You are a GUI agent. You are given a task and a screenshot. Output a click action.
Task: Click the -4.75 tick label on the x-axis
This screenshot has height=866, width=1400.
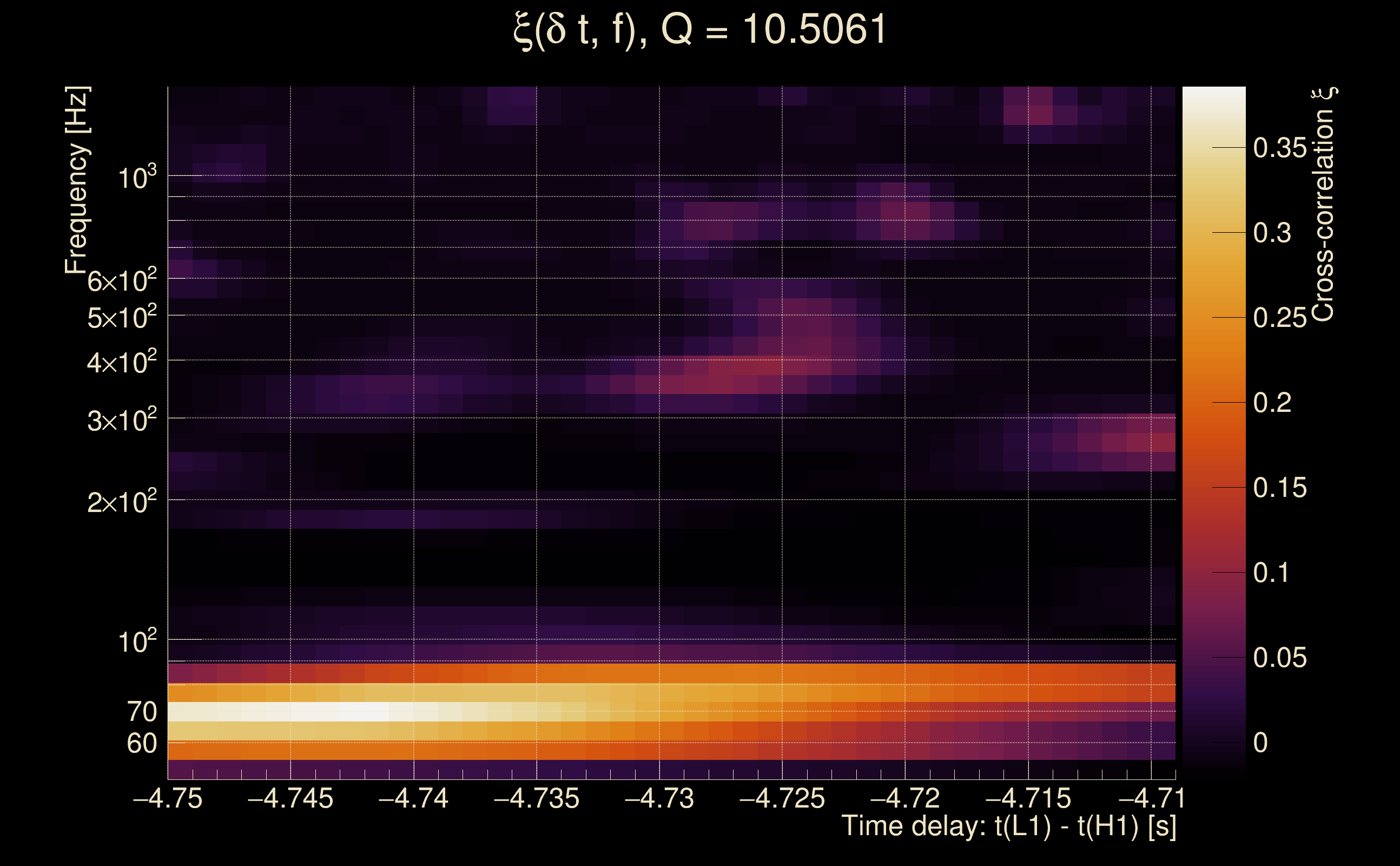point(168,798)
